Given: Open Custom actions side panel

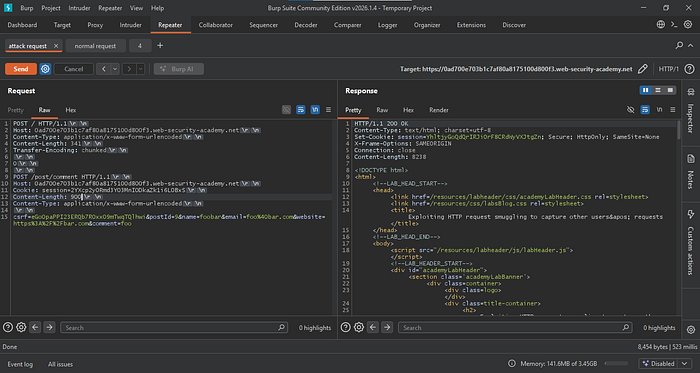Looking at the screenshot, I should 691,241.
